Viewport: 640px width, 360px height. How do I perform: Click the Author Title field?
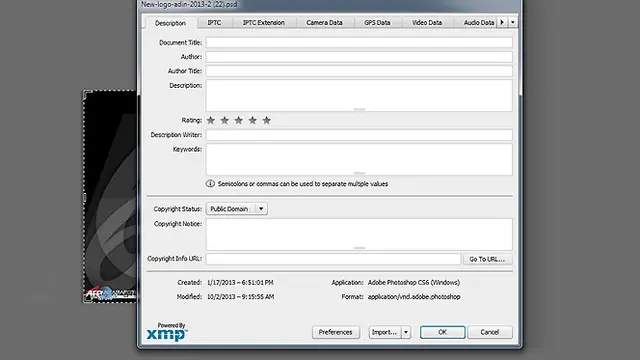(x=359, y=71)
